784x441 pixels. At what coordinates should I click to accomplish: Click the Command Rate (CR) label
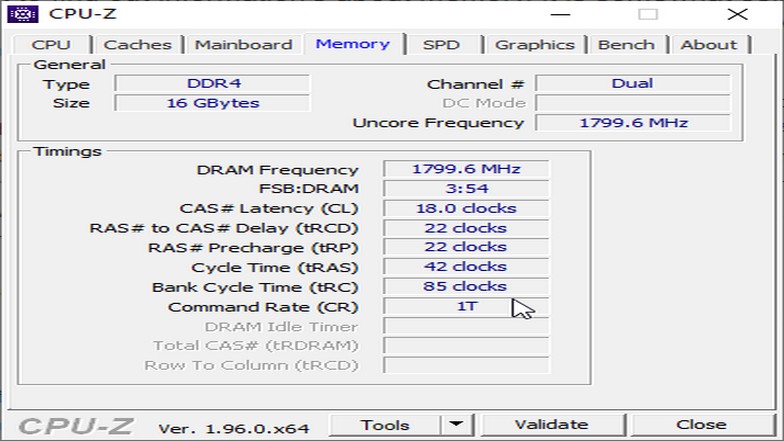[x=263, y=307]
